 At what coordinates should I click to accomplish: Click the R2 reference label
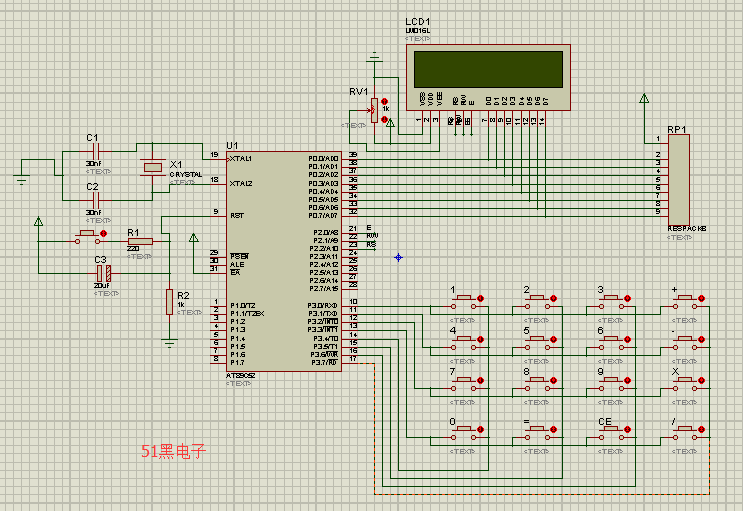[x=183, y=295]
